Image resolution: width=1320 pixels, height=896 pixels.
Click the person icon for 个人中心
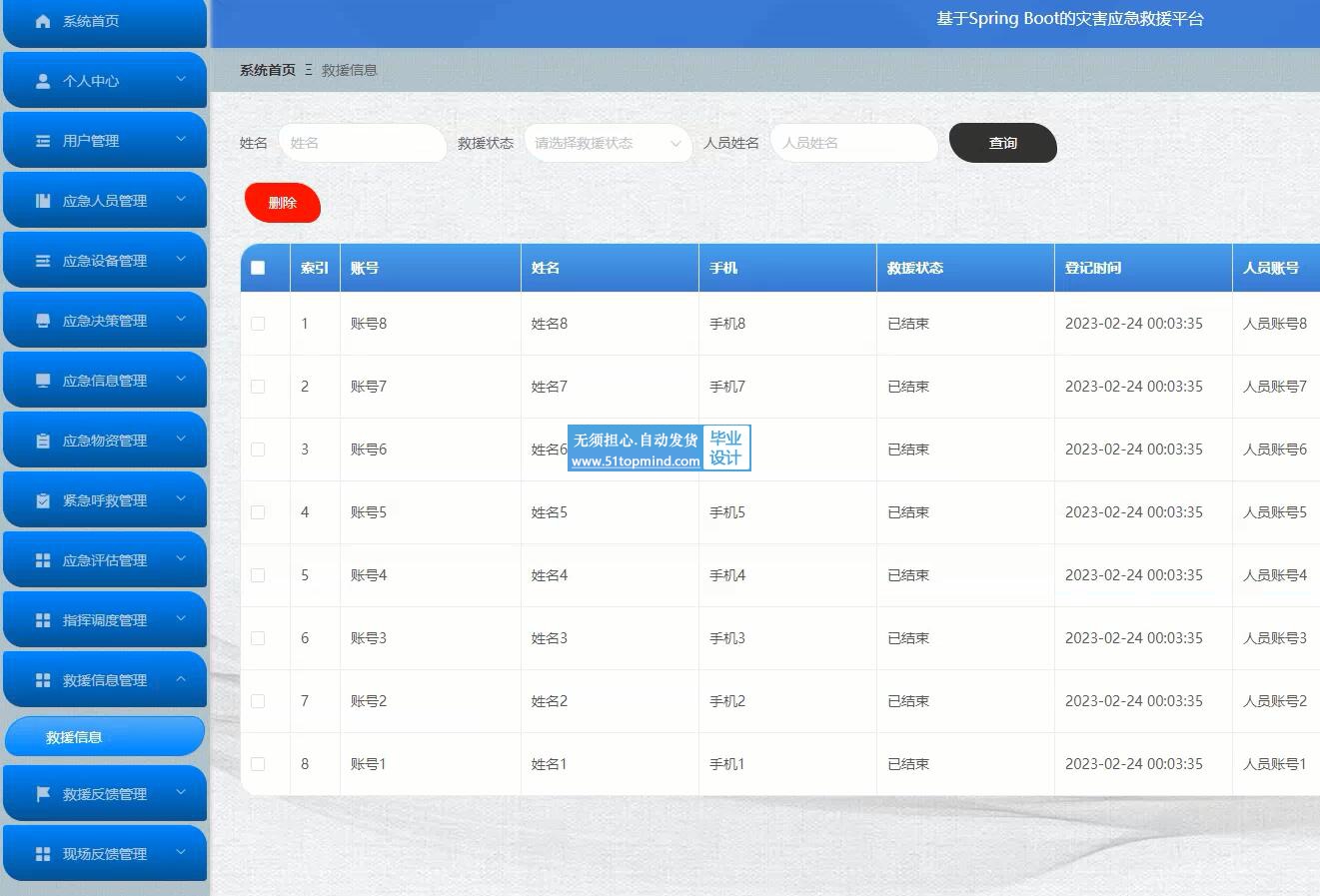click(43, 81)
